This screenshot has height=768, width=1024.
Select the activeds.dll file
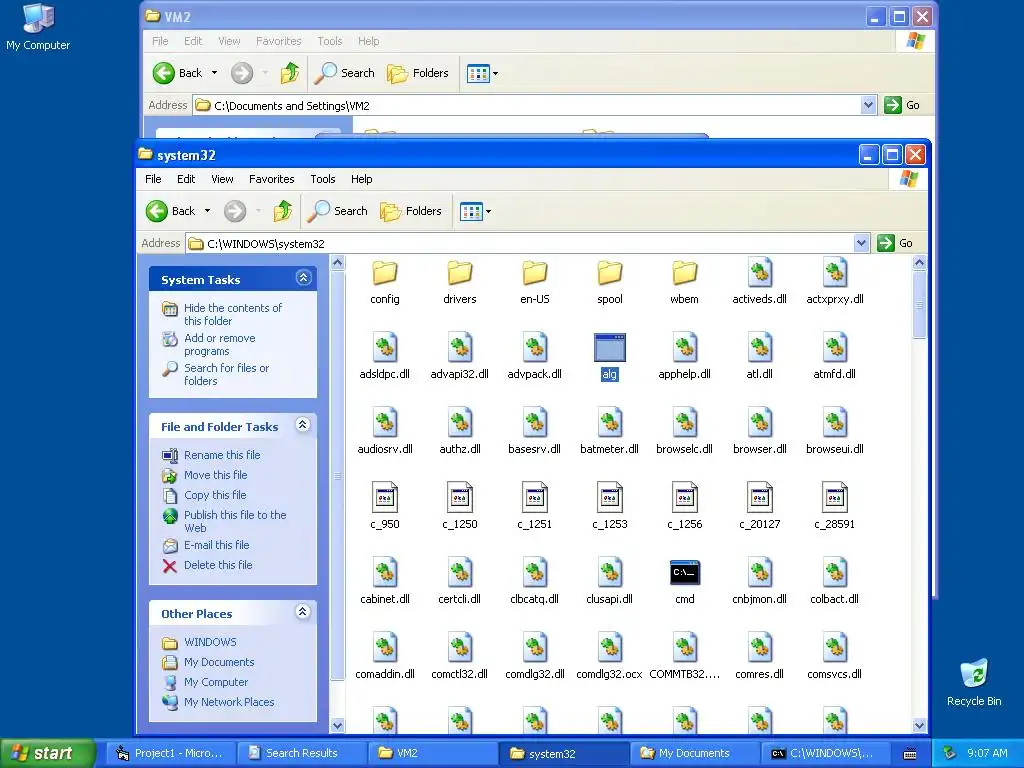(x=760, y=282)
